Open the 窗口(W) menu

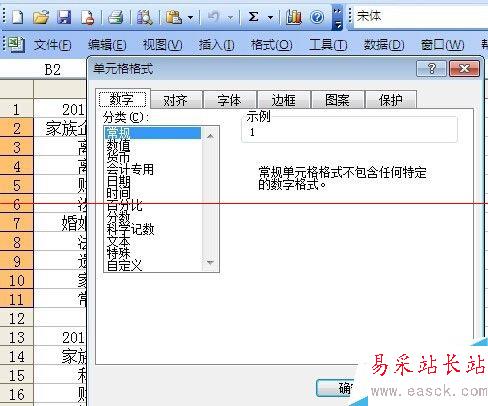click(442, 45)
